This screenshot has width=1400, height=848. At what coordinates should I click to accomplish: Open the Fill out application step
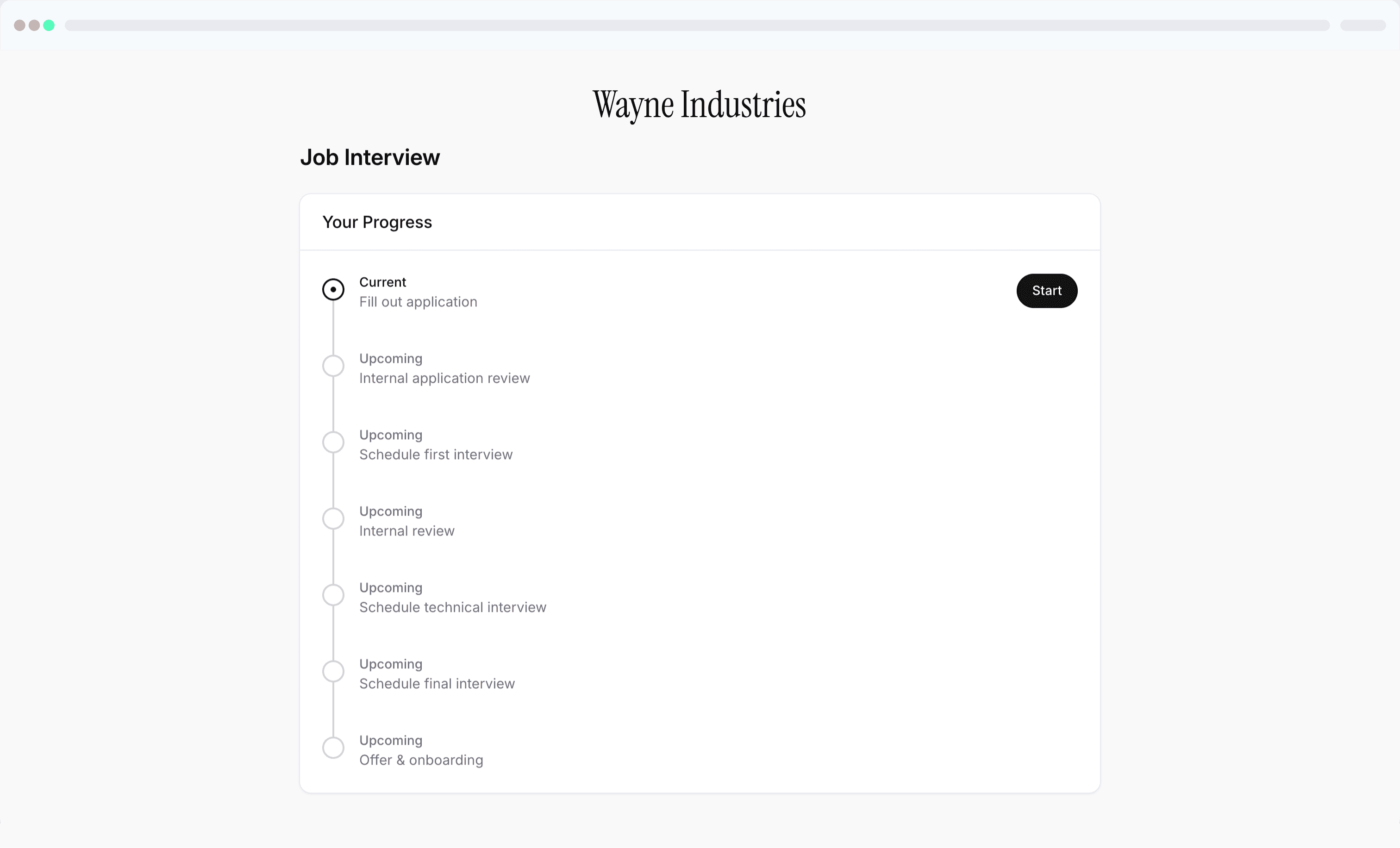coord(418,302)
